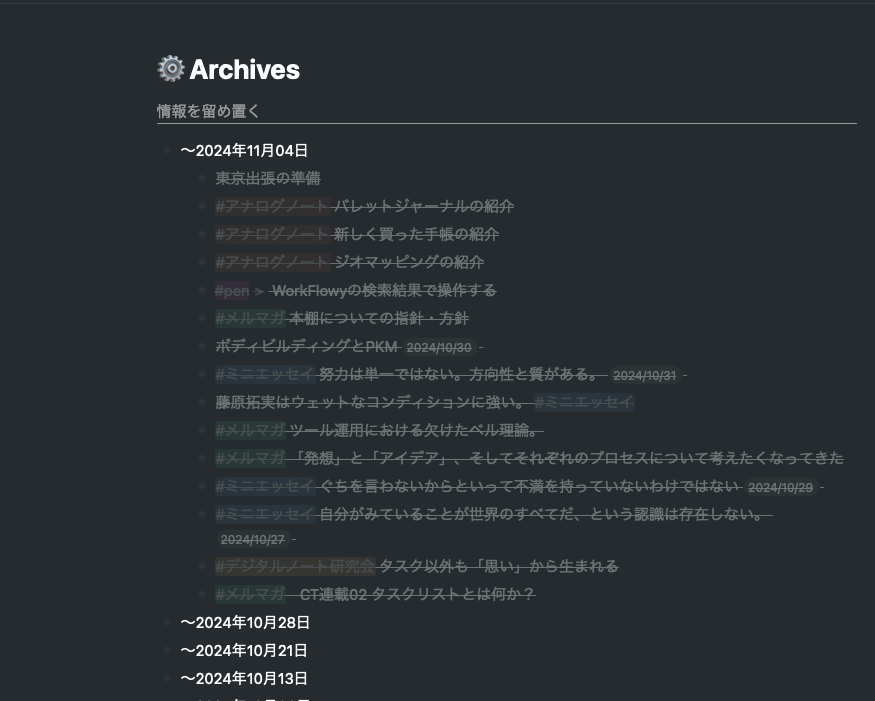
Task: Click the bullet beside バレットジャーナルの紹介 item
Action: 202,206
